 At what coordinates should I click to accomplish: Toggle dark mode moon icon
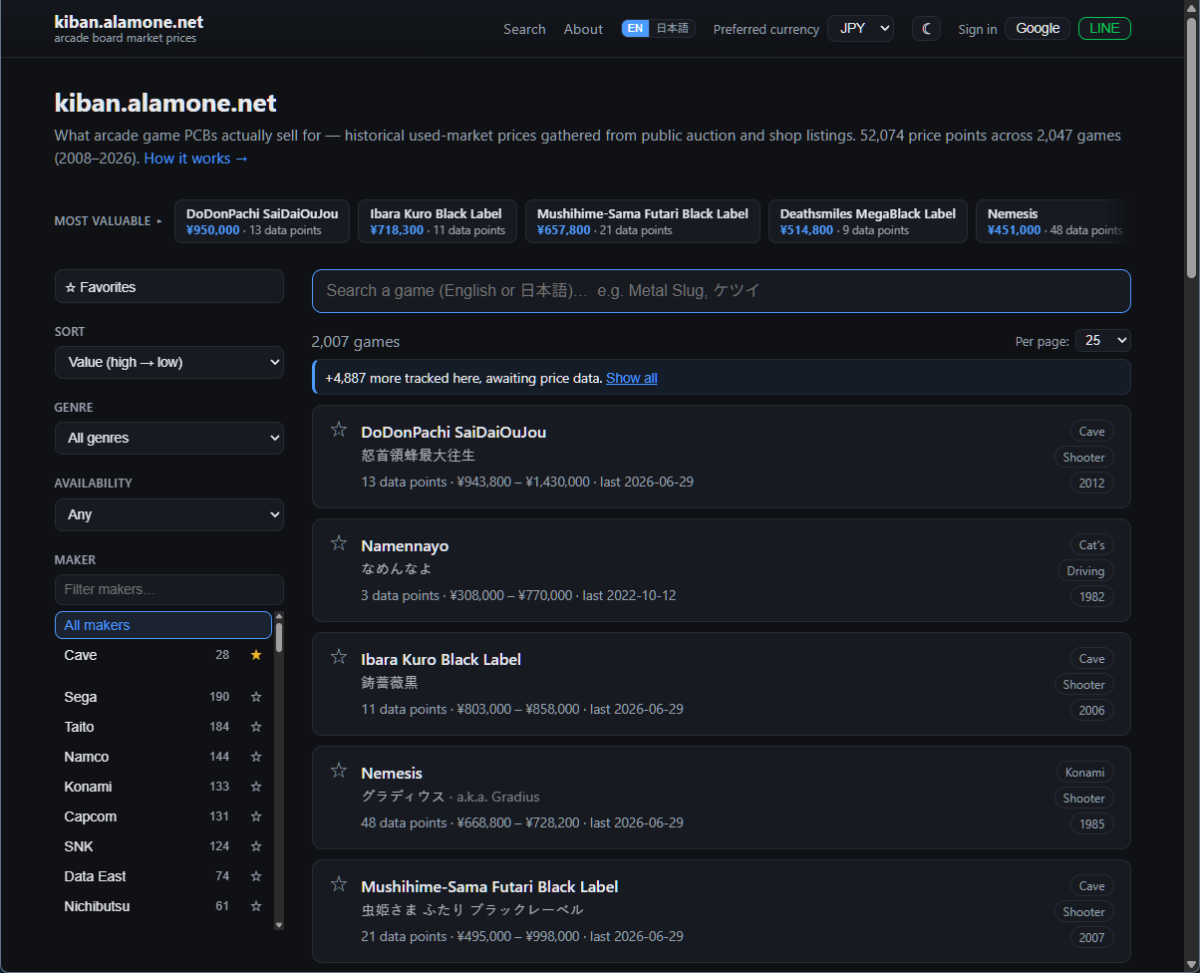(926, 29)
